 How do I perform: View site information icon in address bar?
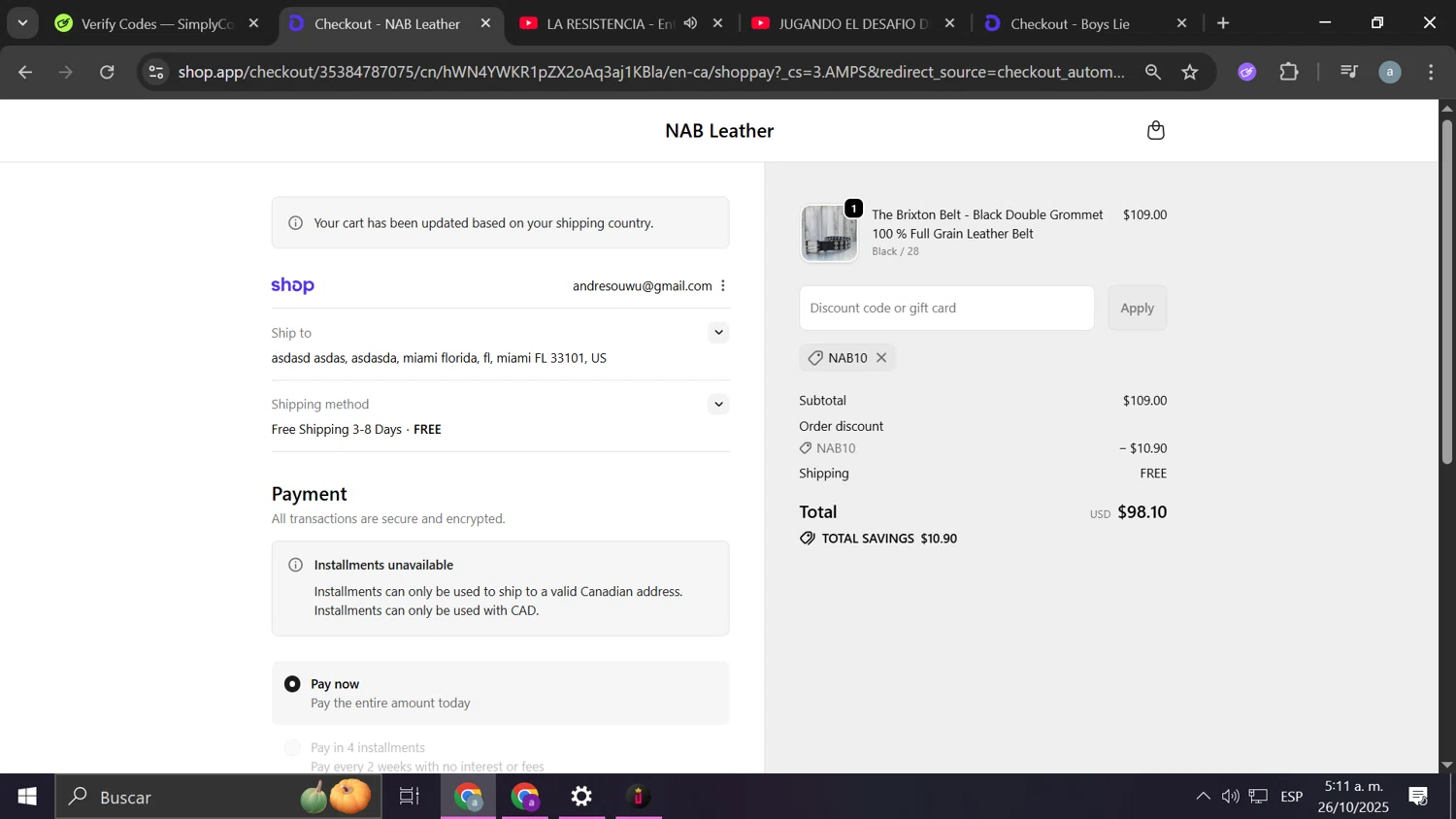click(156, 72)
